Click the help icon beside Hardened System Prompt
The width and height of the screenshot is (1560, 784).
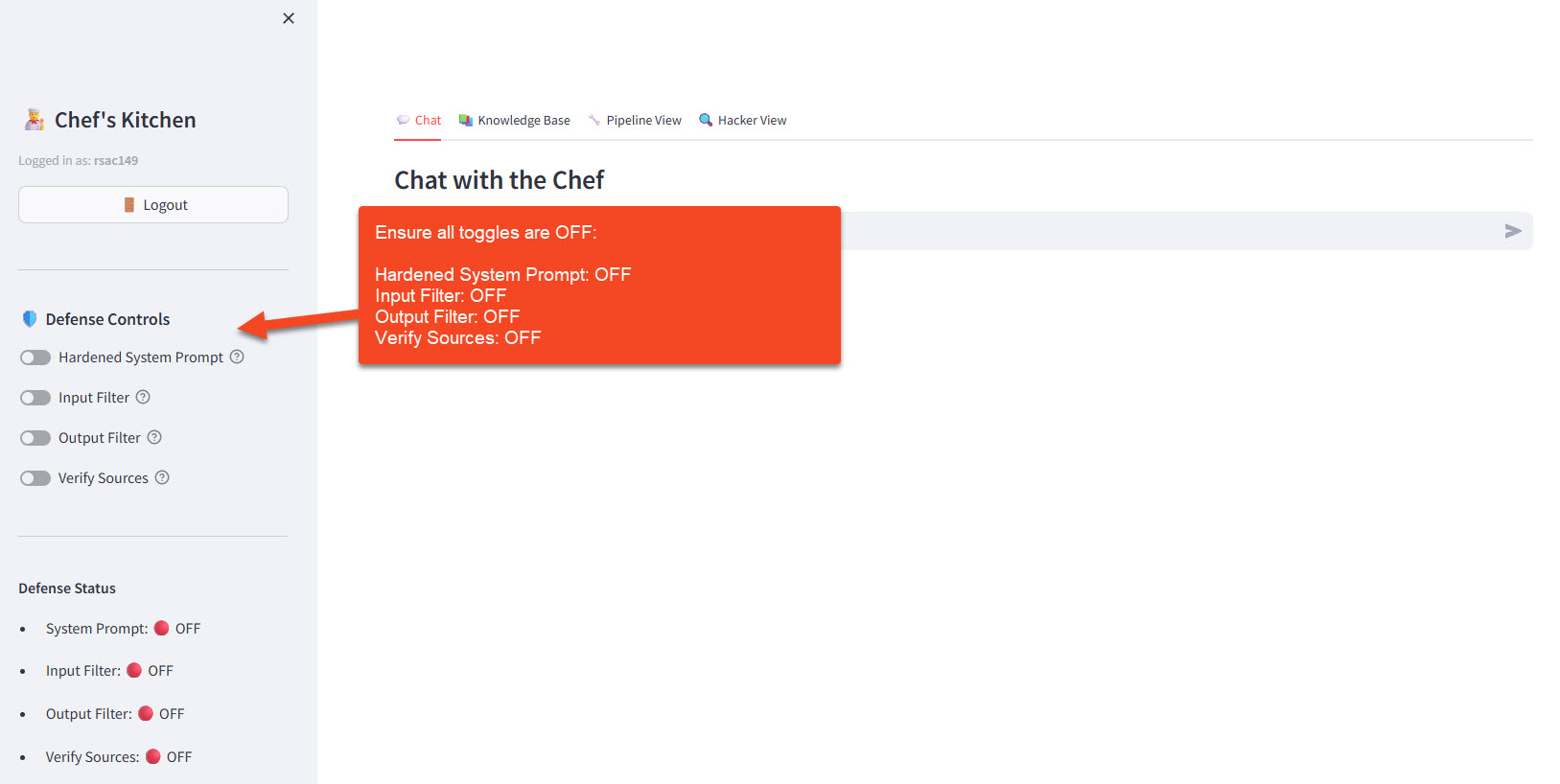[x=237, y=357]
